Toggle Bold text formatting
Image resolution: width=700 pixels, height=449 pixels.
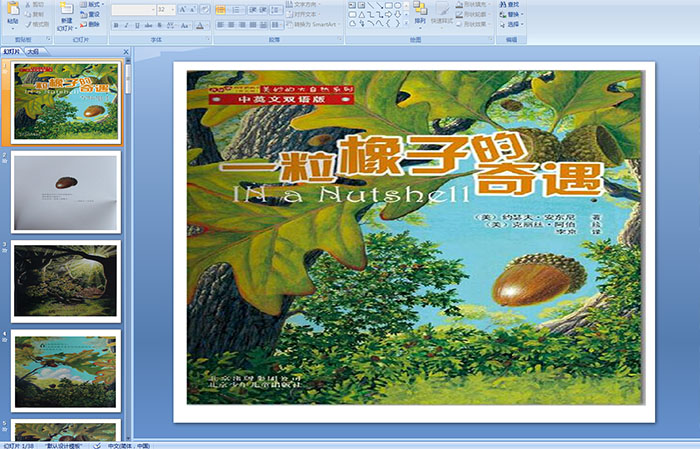116,25
